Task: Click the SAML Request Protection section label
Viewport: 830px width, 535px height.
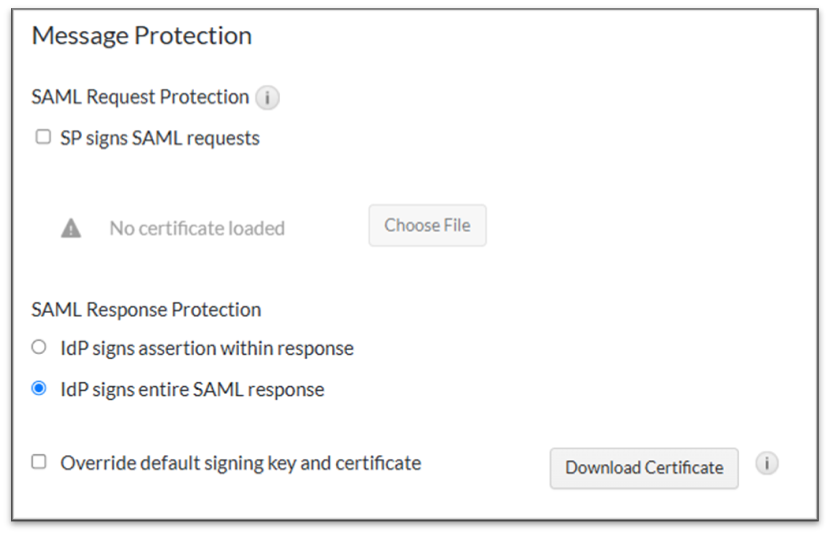Action: click(x=140, y=97)
